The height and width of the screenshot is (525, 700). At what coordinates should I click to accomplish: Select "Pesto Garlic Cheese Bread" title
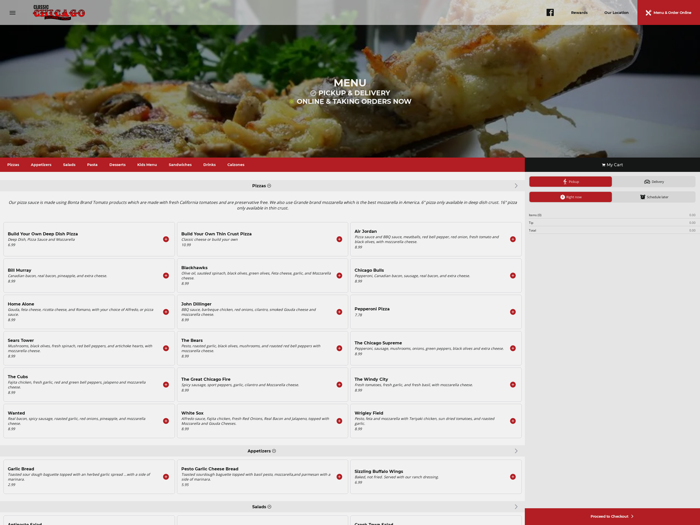210,469
